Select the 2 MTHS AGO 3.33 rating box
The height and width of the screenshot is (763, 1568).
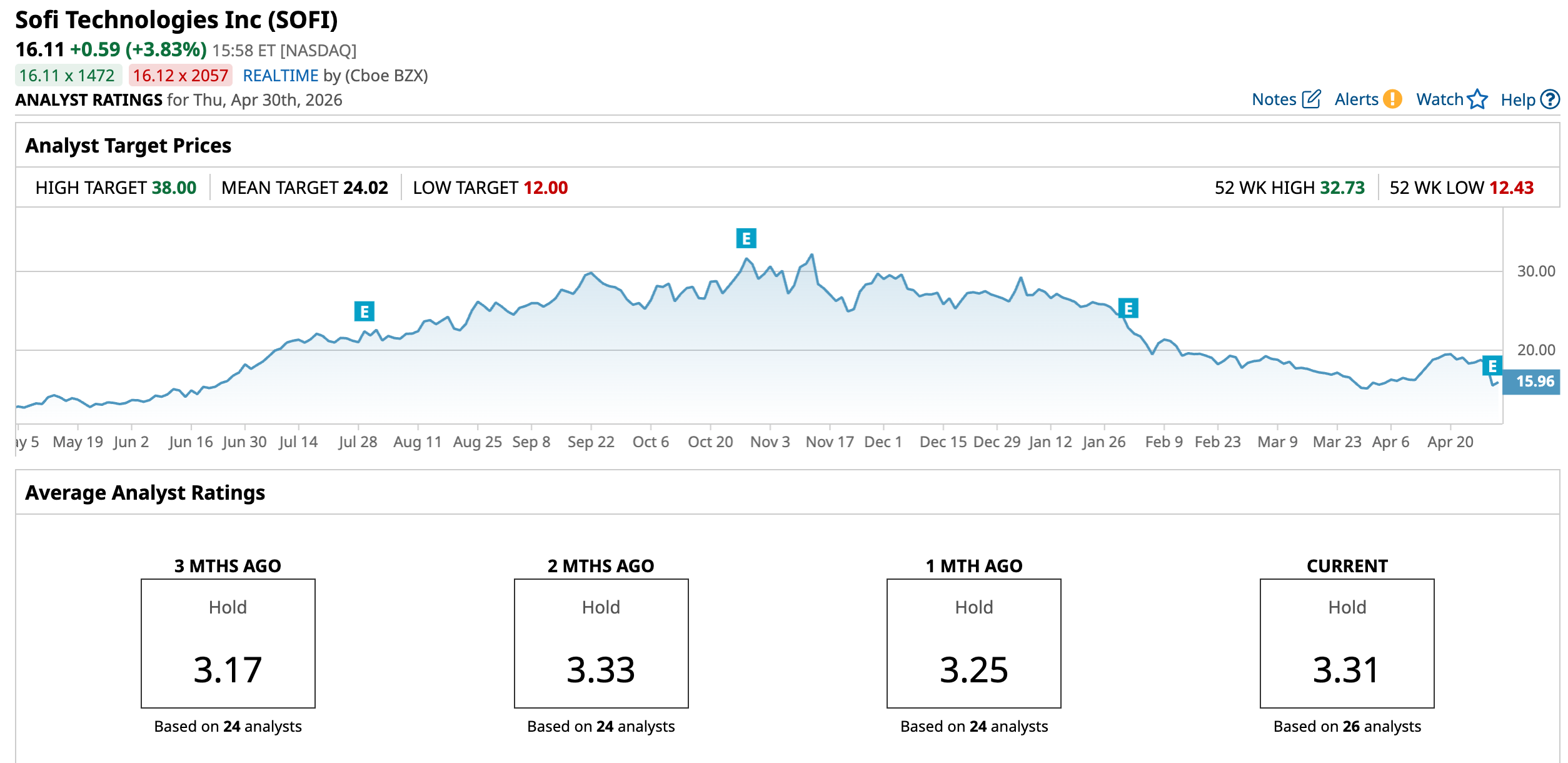click(x=601, y=643)
